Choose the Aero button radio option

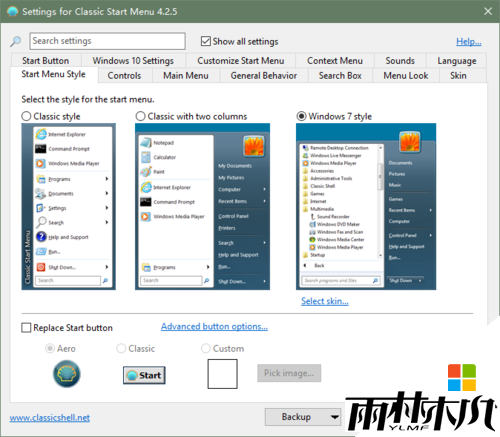point(50,349)
